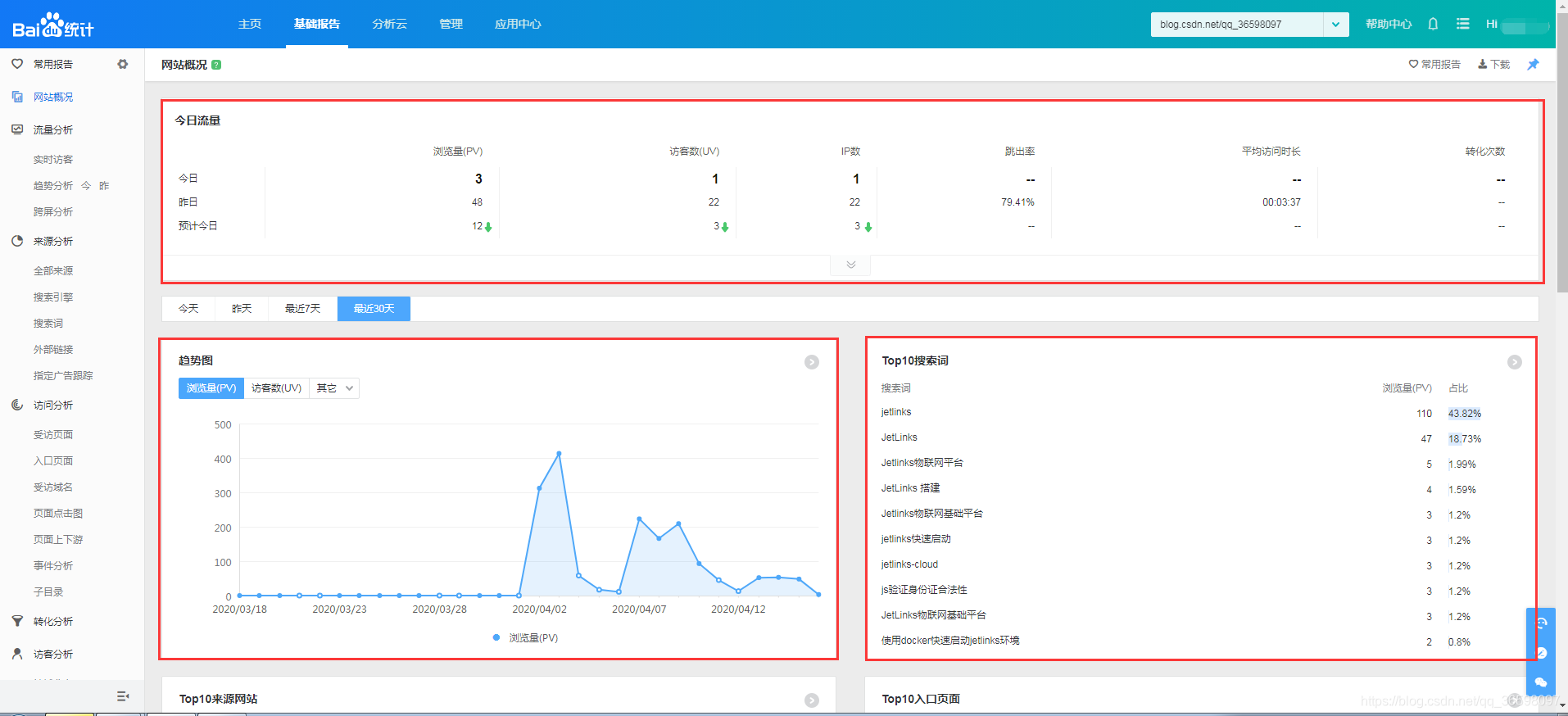Click the green help icon beside 网站概况

216,65
